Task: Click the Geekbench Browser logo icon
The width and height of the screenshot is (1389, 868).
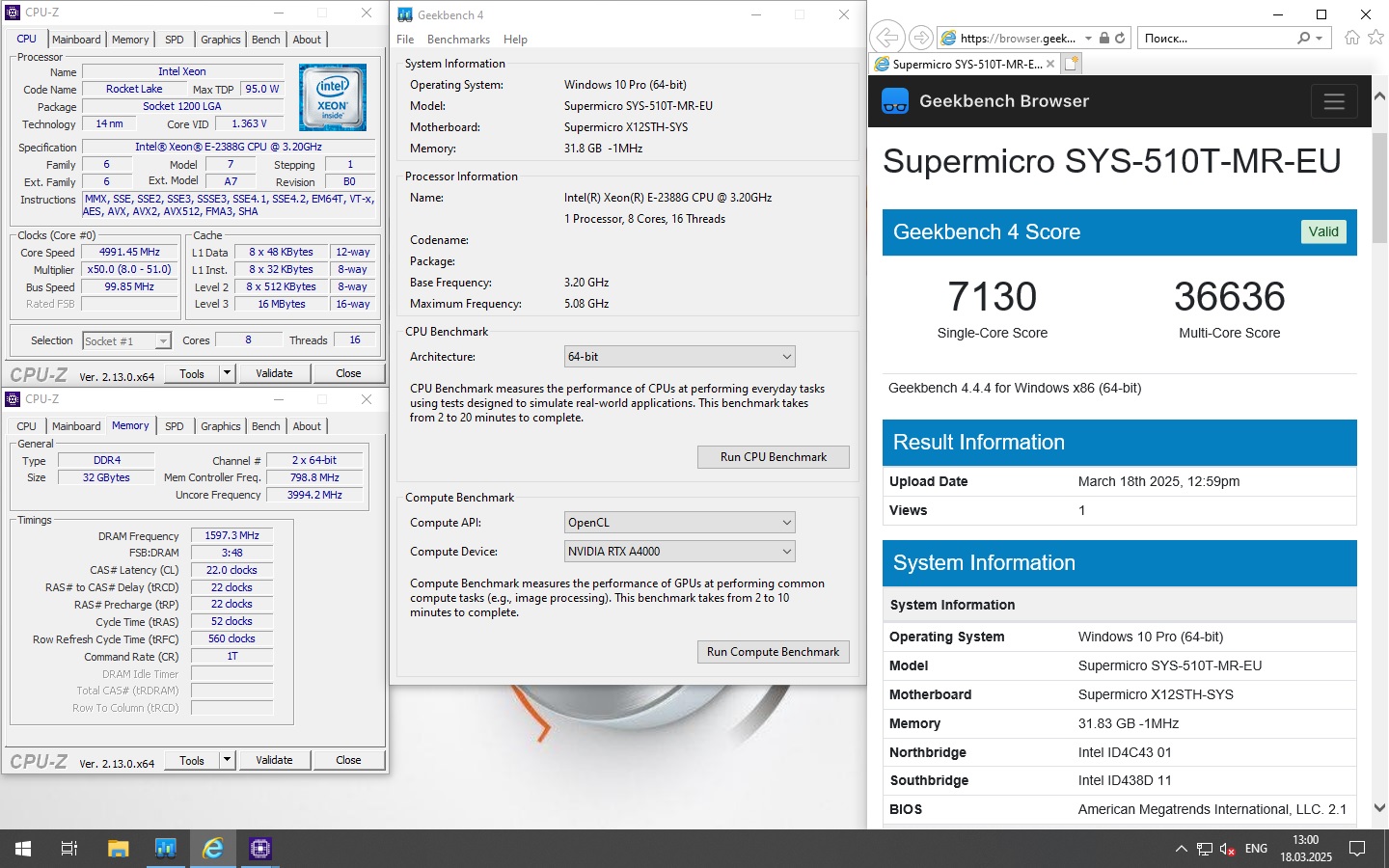Action: [x=895, y=101]
